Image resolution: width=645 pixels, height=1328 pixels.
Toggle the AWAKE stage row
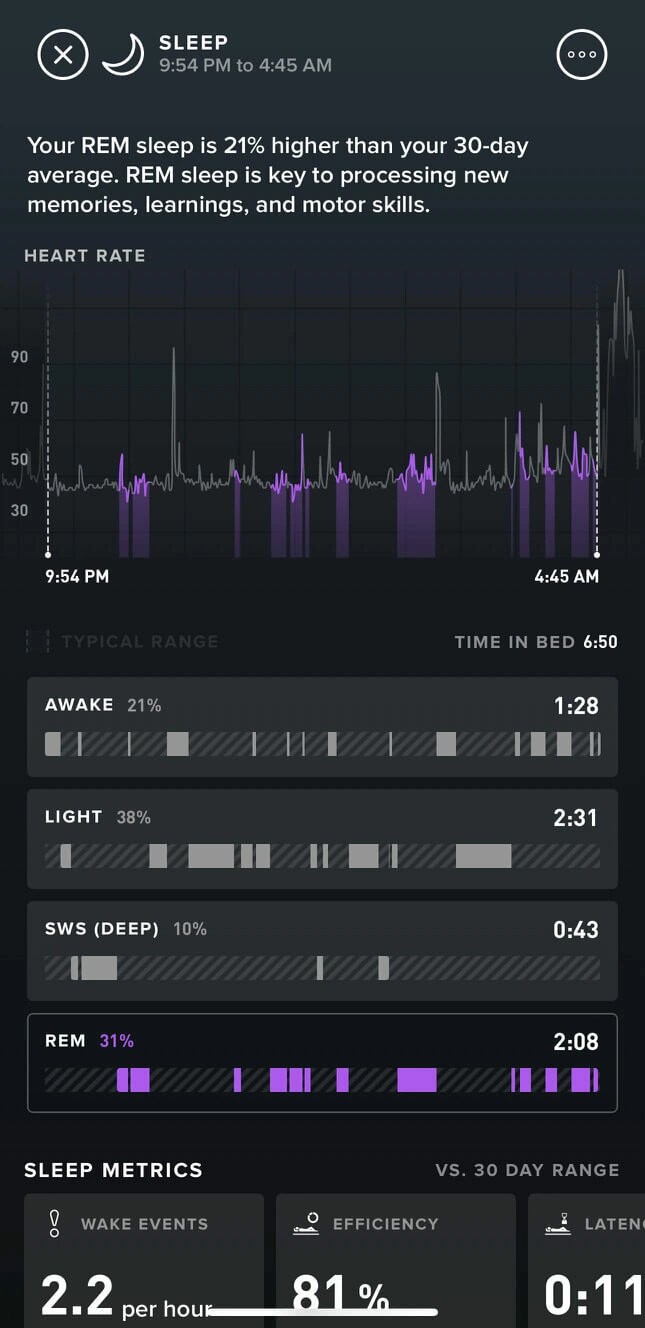click(322, 726)
